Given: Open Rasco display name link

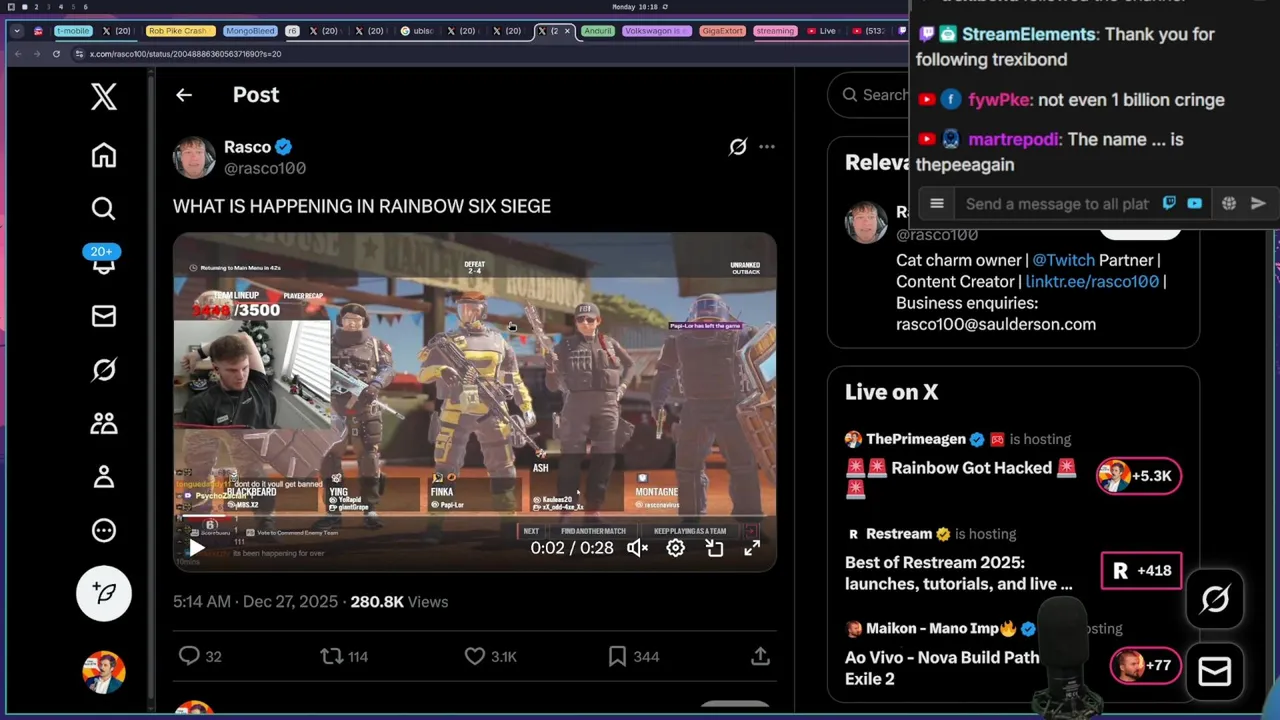Looking at the screenshot, I should (248, 147).
